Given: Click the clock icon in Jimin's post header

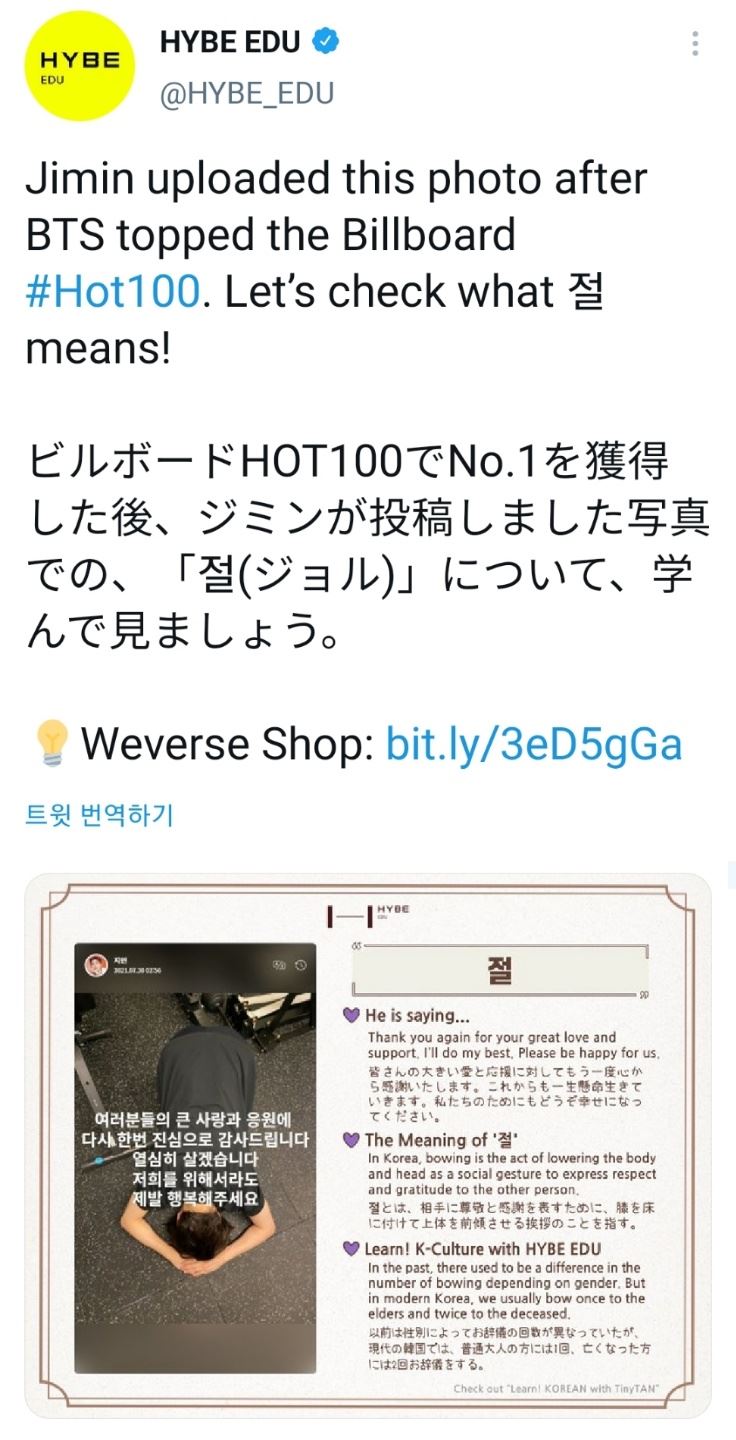Looking at the screenshot, I should point(300,965).
